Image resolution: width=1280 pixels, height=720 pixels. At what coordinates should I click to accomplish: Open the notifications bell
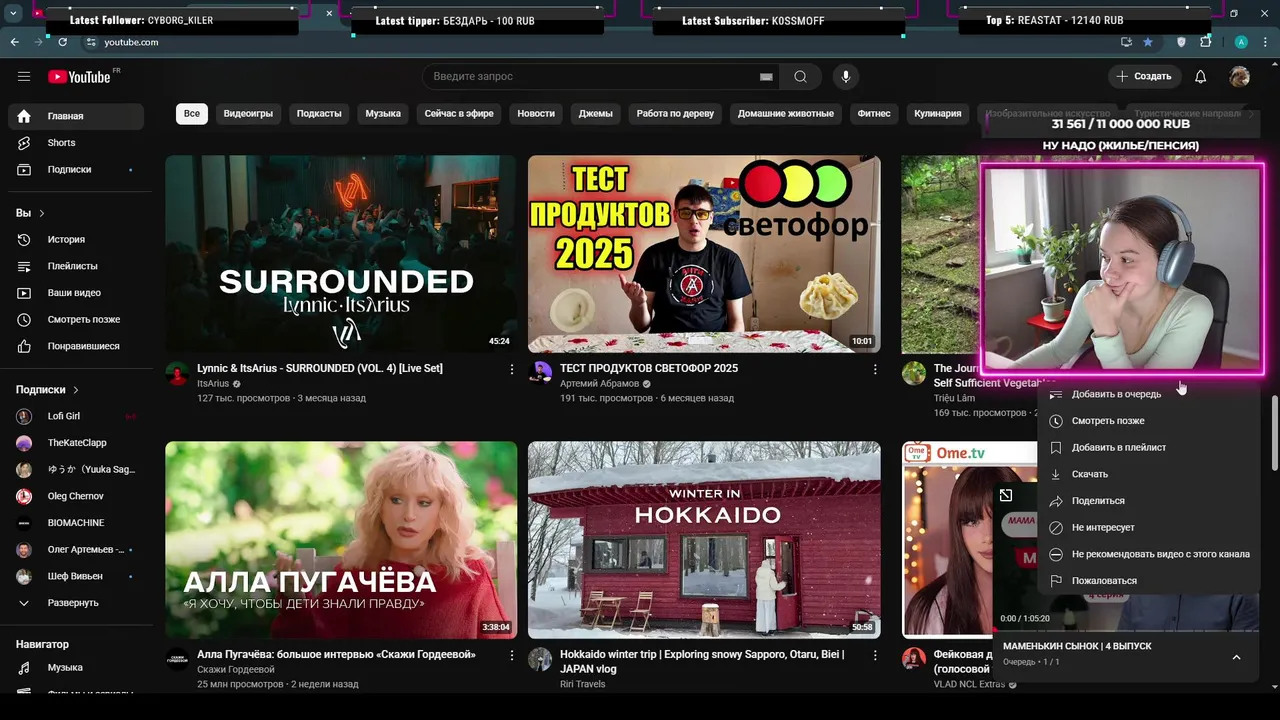click(1201, 77)
